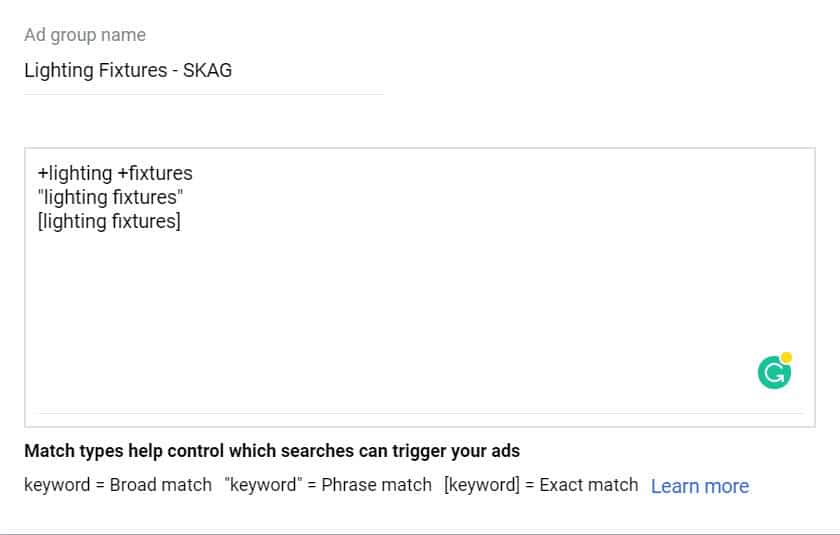840x535 pixels.
Task: Click the Match types help heading
Action: (x=272, y=451)
